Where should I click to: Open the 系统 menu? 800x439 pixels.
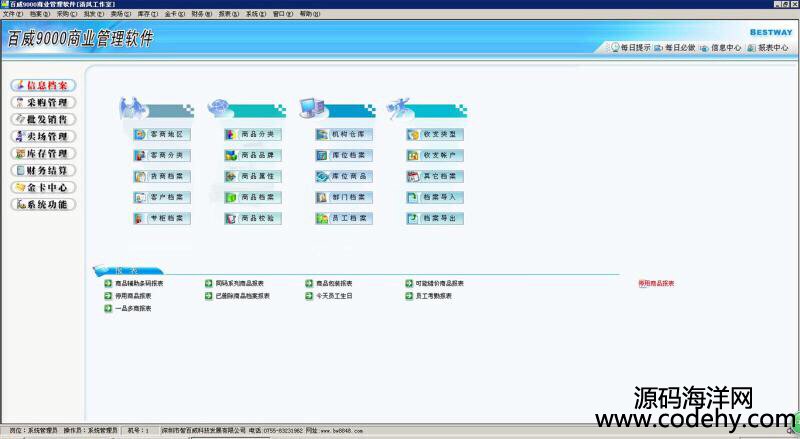(256, 14)
